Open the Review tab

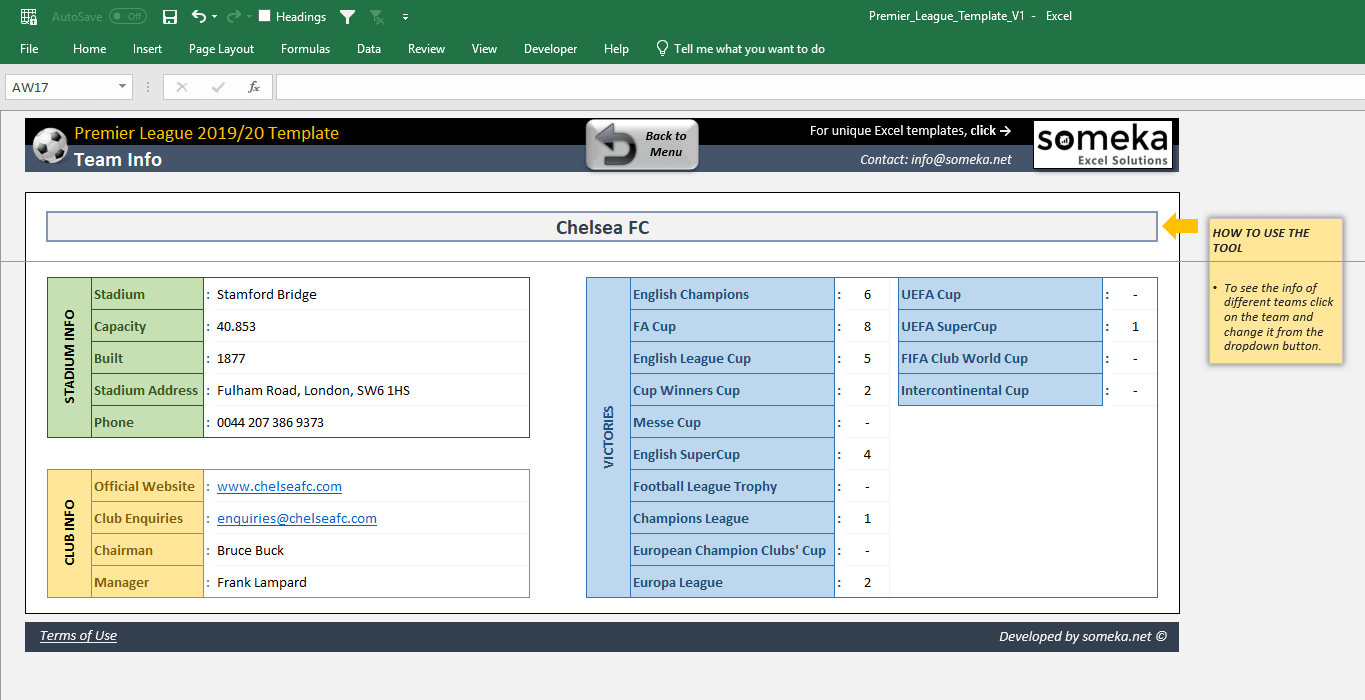coord(426,48)
